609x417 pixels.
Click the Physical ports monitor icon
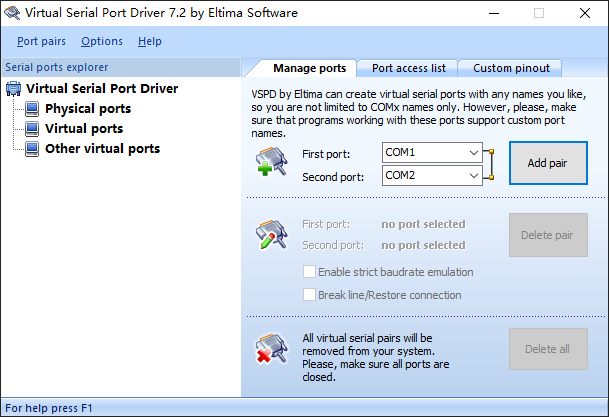click(x=32, y=109)
